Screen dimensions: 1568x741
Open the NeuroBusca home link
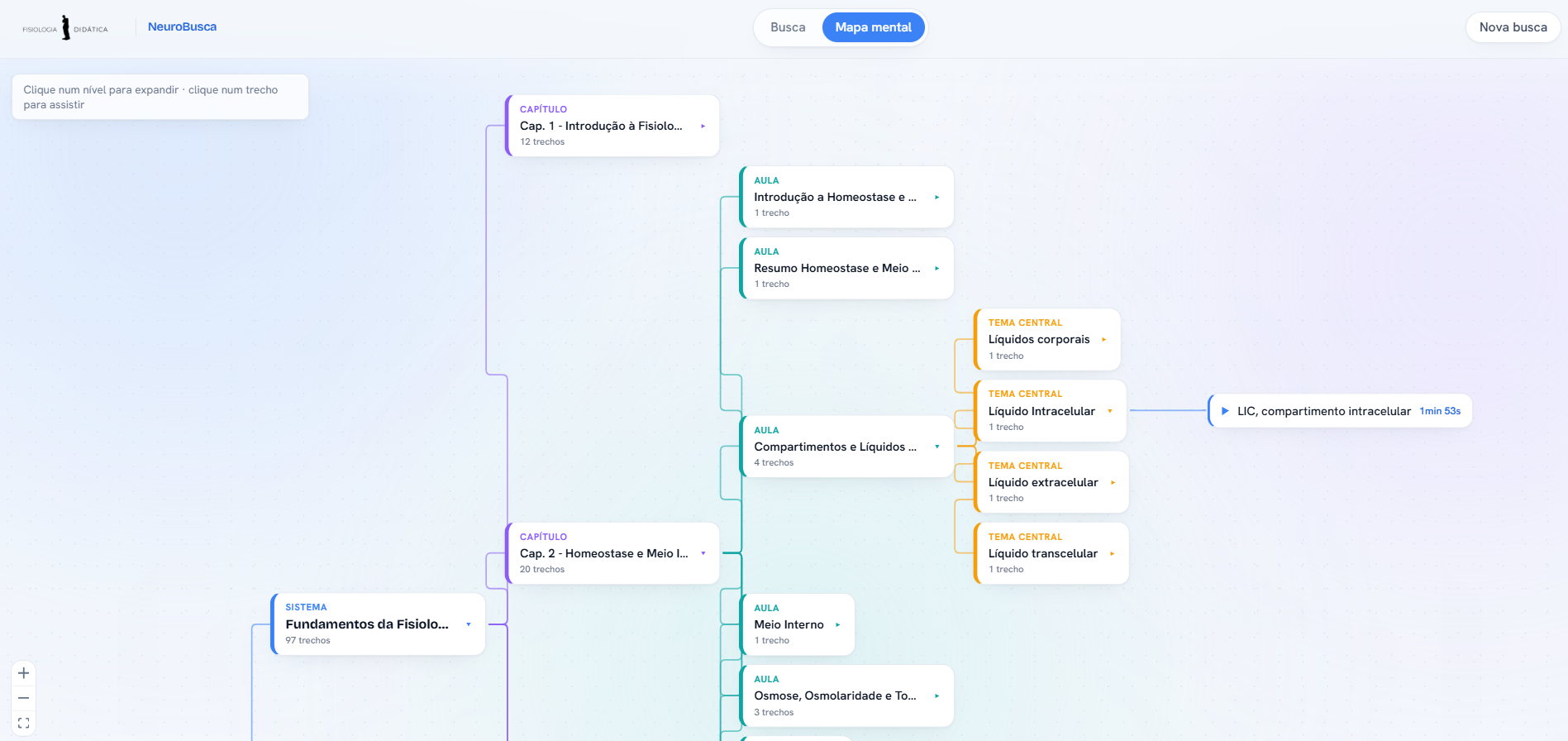tap(182, 26)
